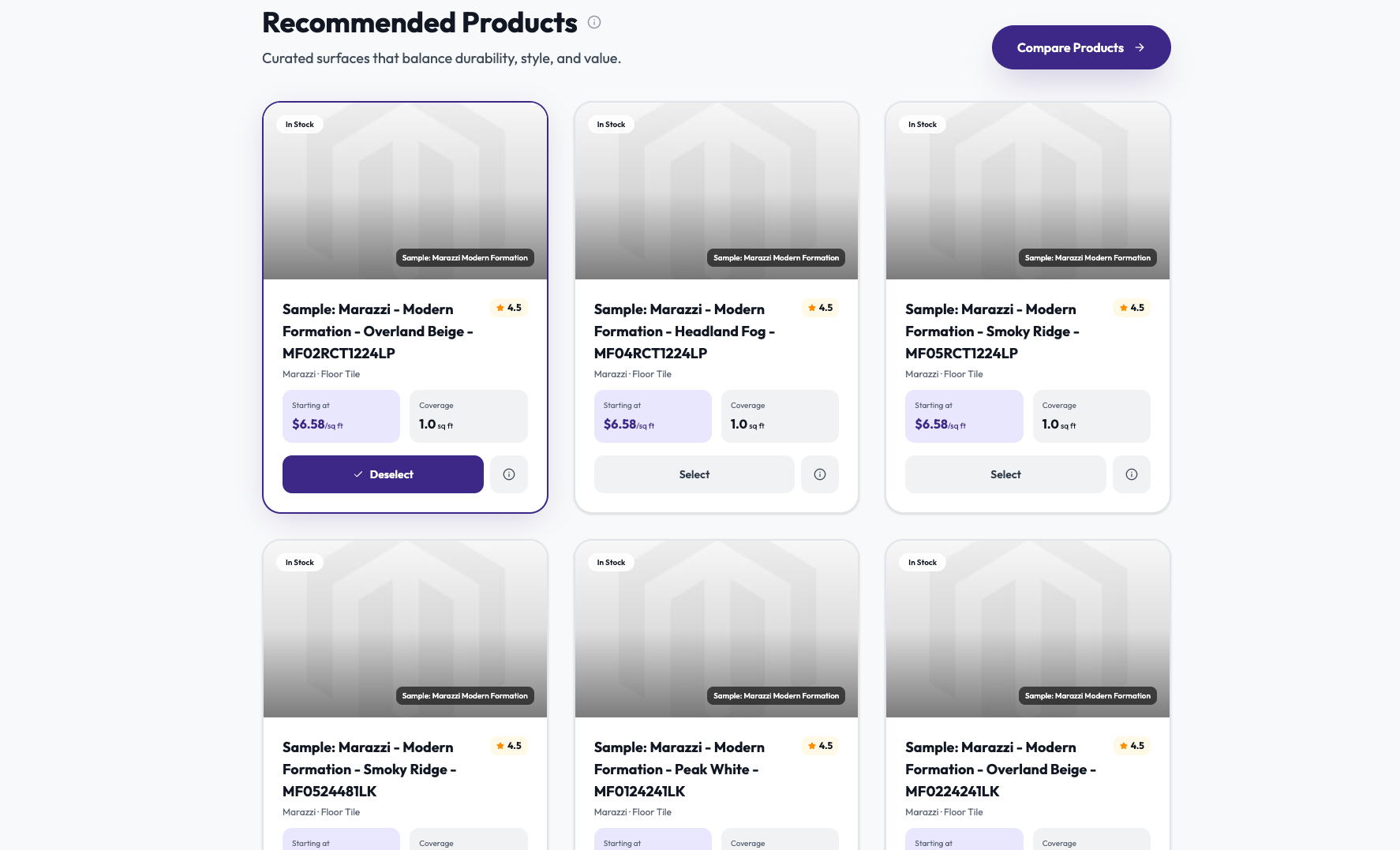
Task: Click the Sample label on Peak White image
Action: coord(777,696)
